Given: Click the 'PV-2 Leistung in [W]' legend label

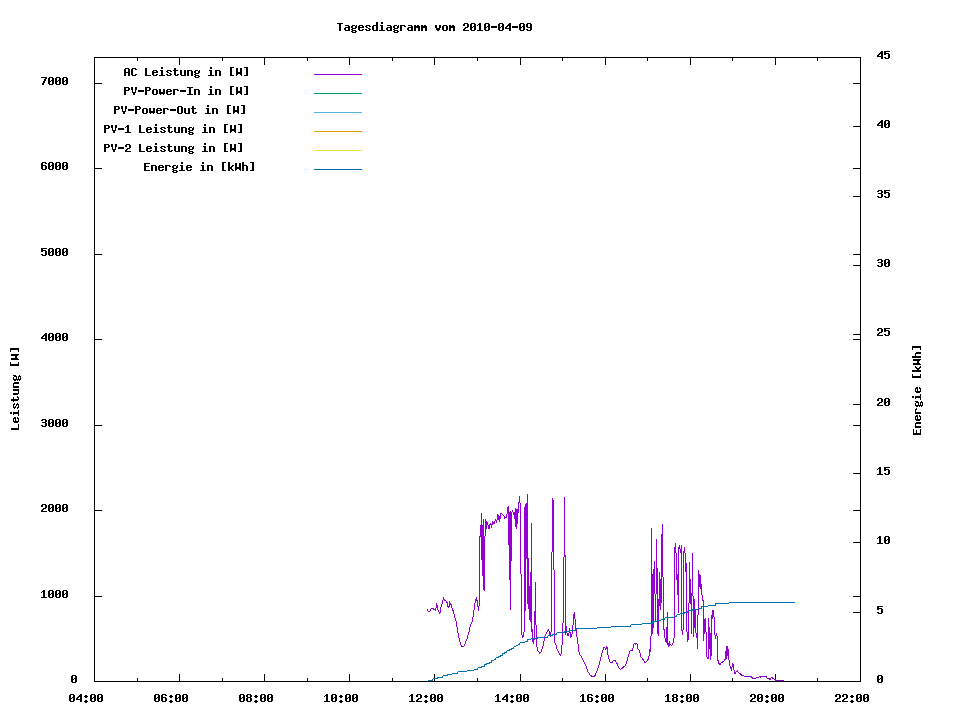Looking at the screenshot, I should (173, 148).
